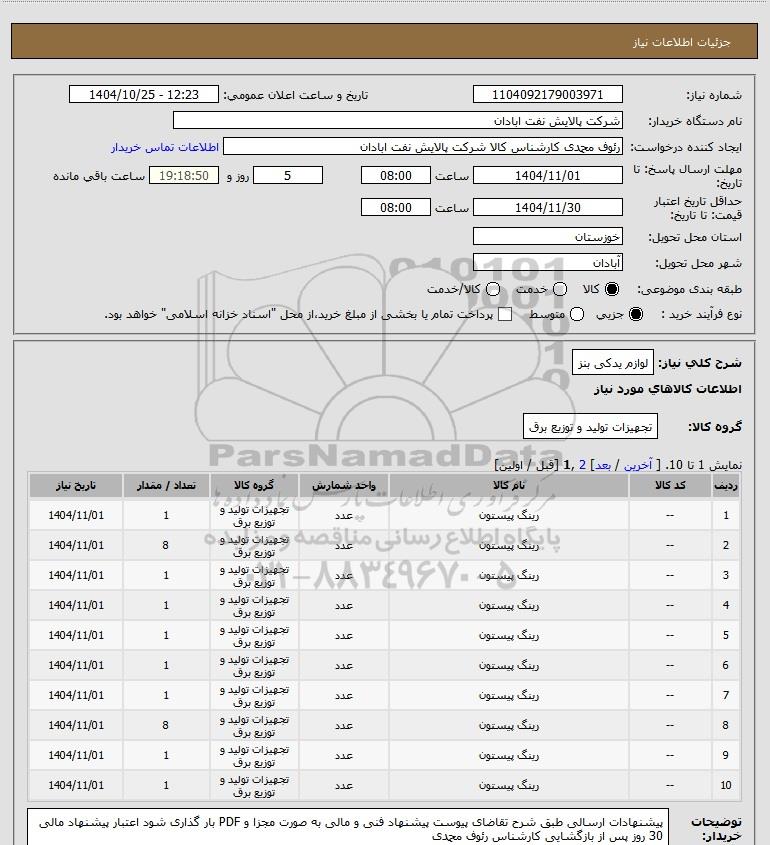Click the واحد شمارش column header
The height and width of the screenshot is (845, 770).
click(x=344, y=486)
